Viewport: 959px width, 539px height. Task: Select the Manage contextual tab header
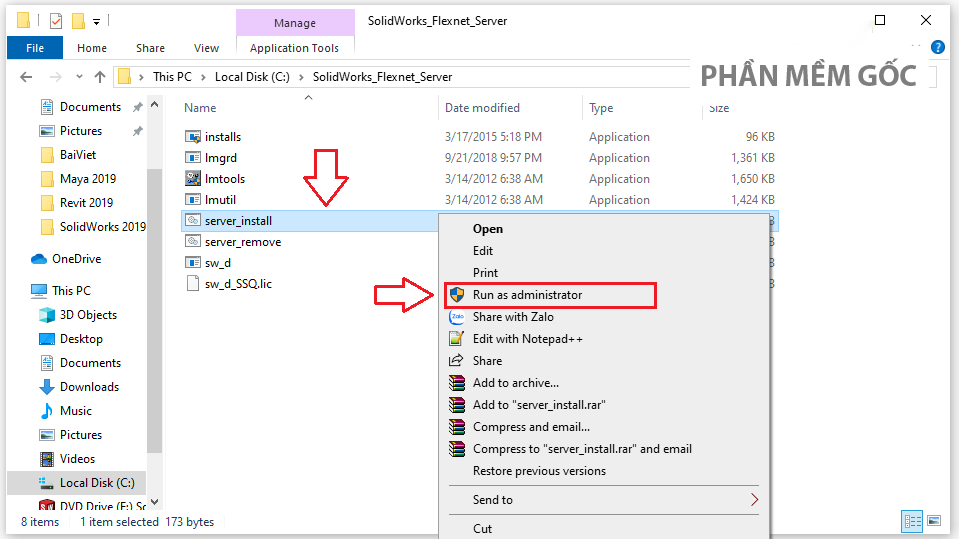[295, 23]
